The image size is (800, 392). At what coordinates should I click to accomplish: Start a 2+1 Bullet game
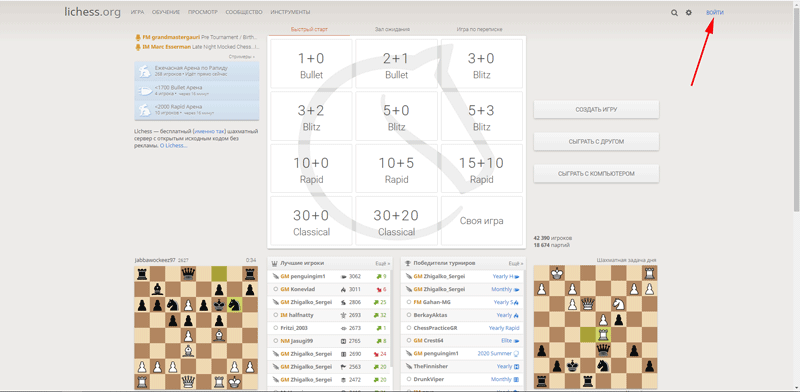pos(396,64)
